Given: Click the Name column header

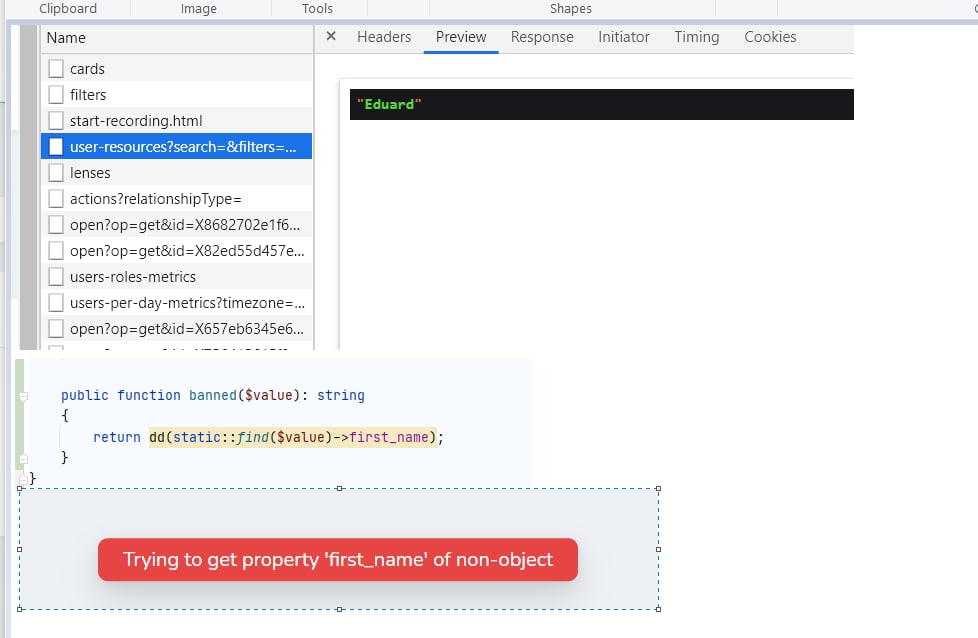Looking at the screenshot, I should [66, 38].
